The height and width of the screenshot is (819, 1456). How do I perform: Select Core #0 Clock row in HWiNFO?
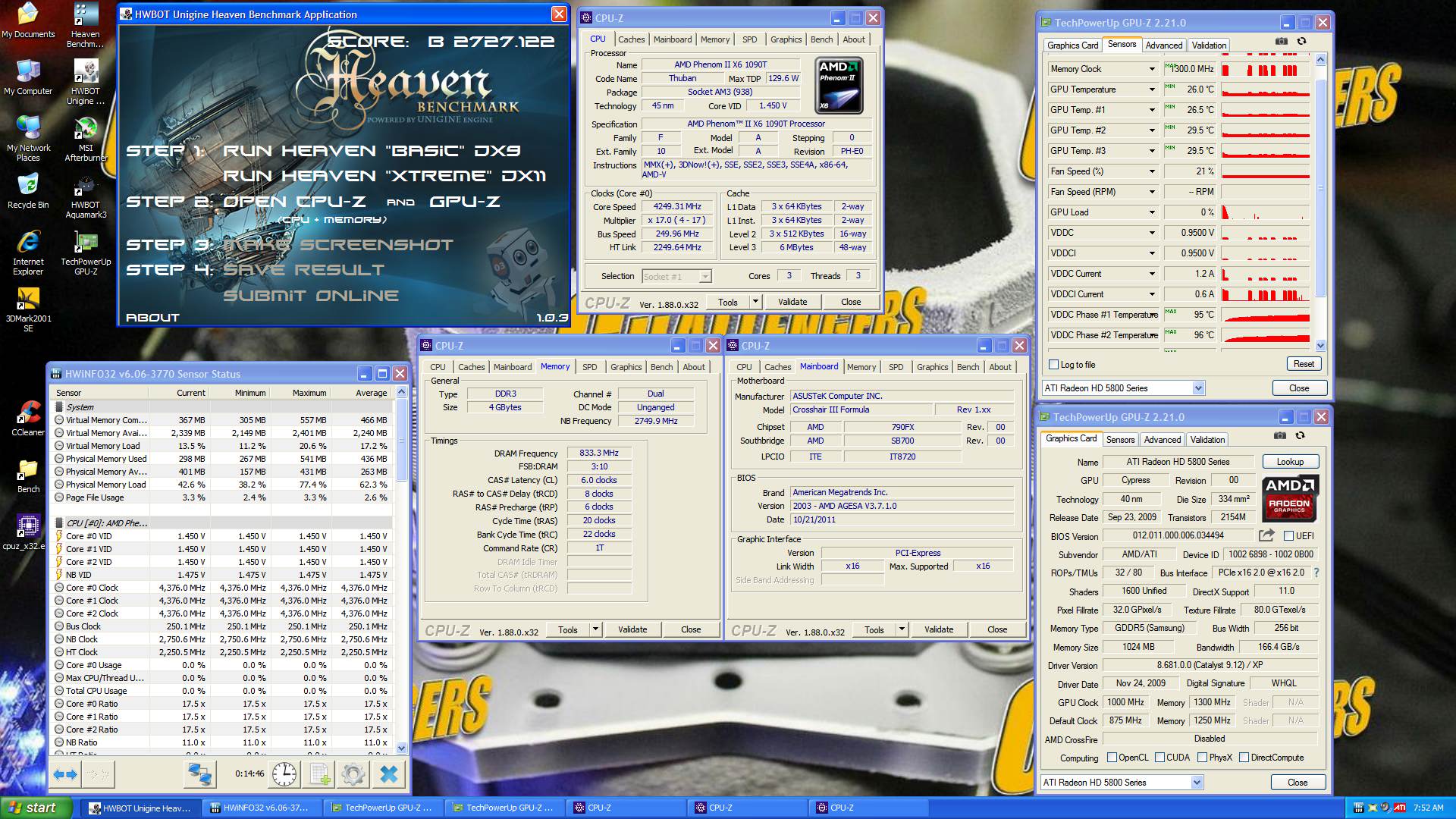pos(221,588)
